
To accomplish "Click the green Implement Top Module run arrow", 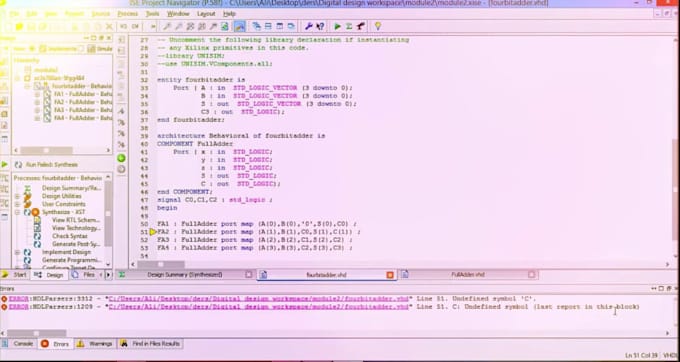I will coord(337,26).
